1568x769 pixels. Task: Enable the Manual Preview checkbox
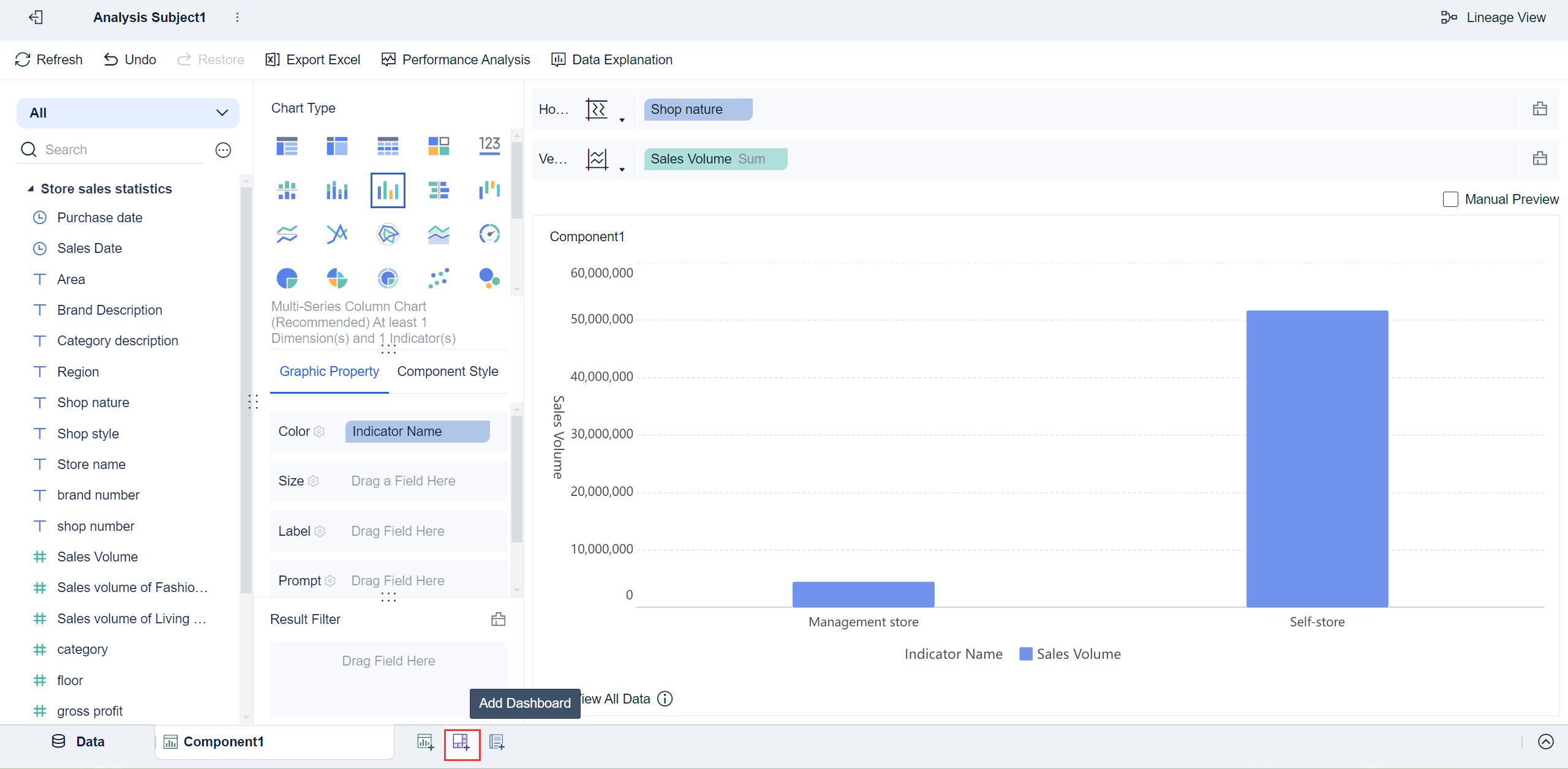tap(1450, 199)
